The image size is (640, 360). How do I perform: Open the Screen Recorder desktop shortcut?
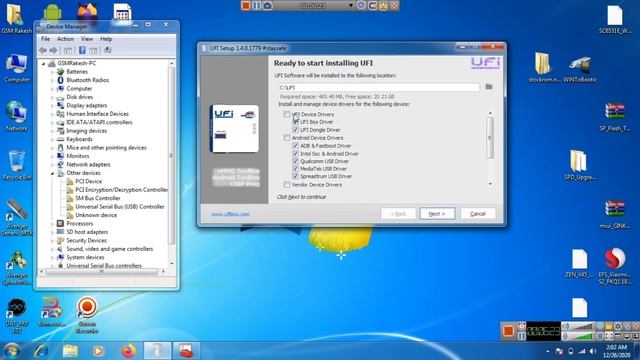87,314
